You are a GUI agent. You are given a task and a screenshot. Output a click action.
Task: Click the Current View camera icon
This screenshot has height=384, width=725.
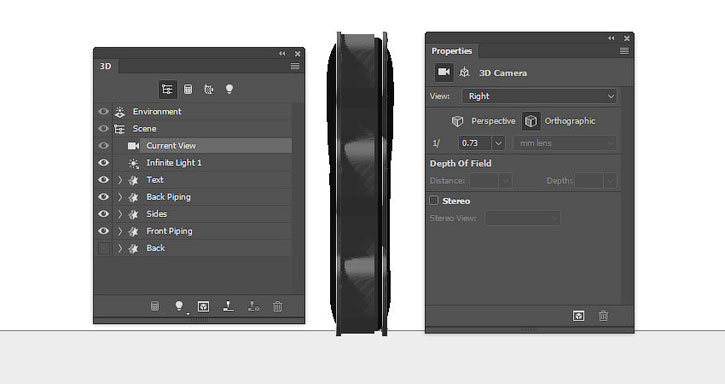pyautogui.click(x=133, y=146)
